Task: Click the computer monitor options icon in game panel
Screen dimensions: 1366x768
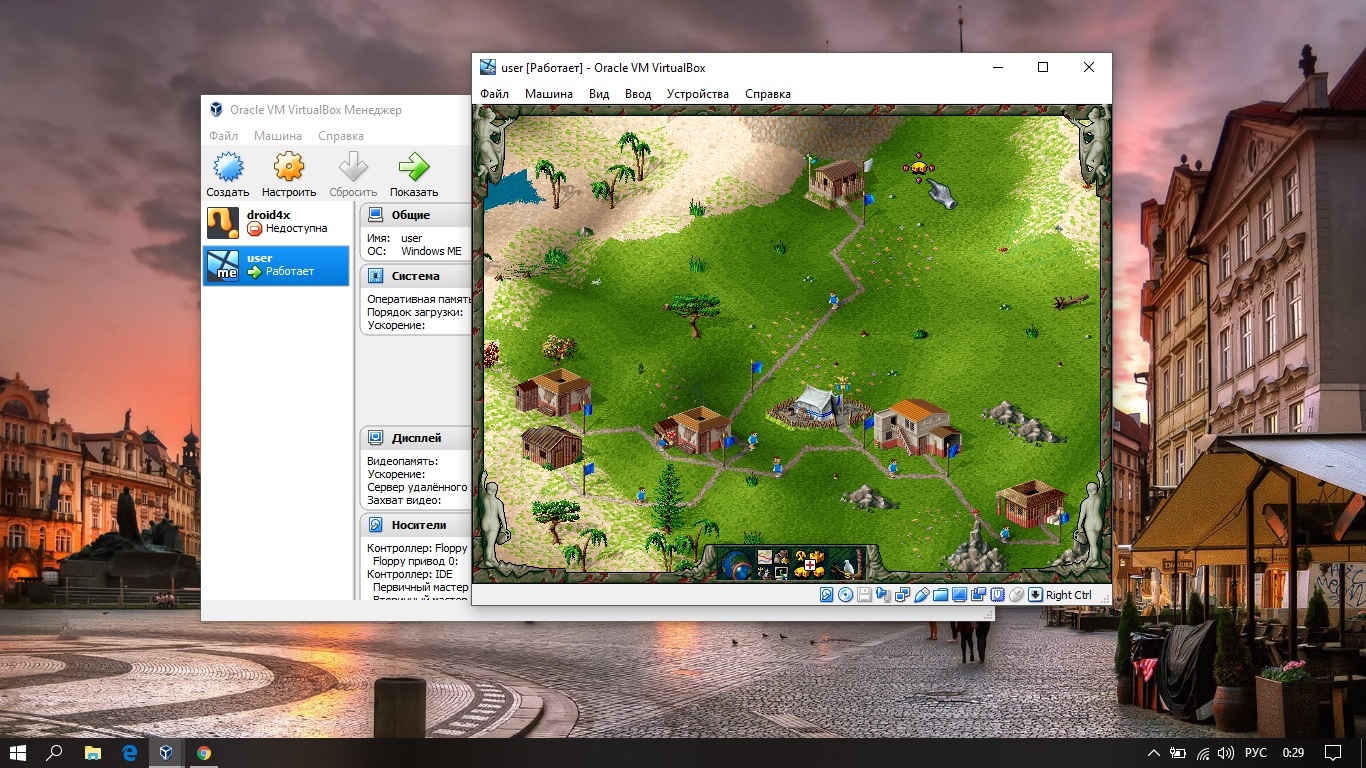Action: point(781,573)
